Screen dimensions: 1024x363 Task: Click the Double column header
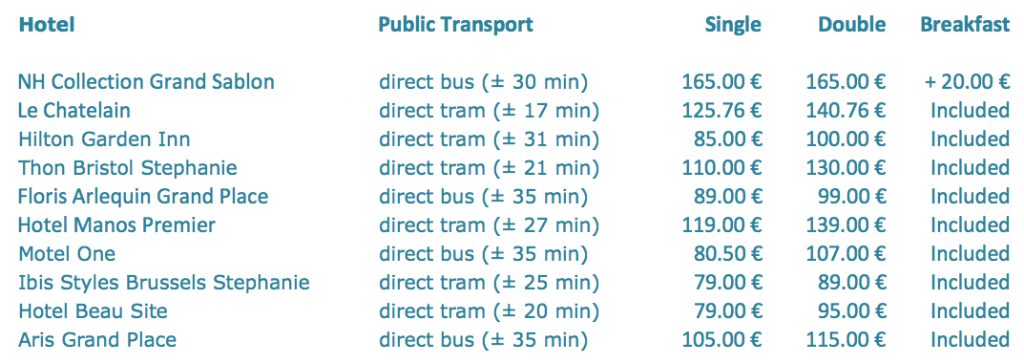[x=852, y=25]
